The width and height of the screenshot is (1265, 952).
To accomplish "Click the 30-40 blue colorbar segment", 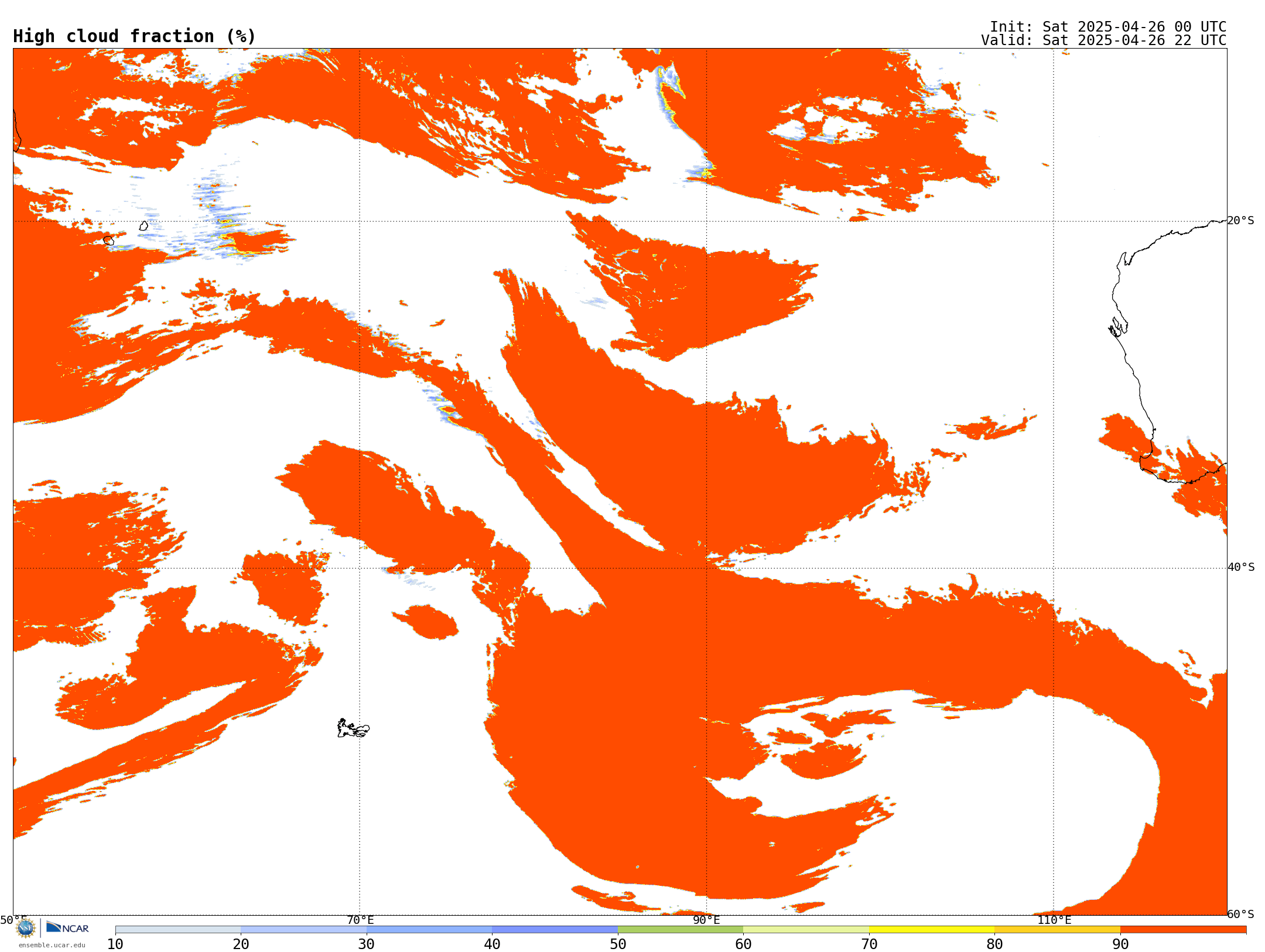I will [429, 930].
